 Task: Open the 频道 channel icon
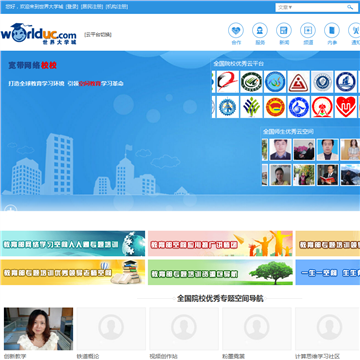[308, 31]
